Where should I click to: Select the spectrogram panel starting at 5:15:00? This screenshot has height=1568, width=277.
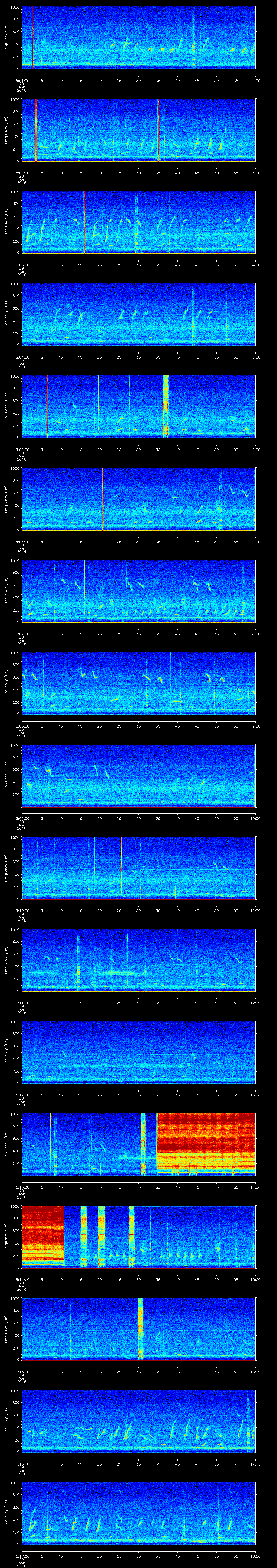[139, 1329]
